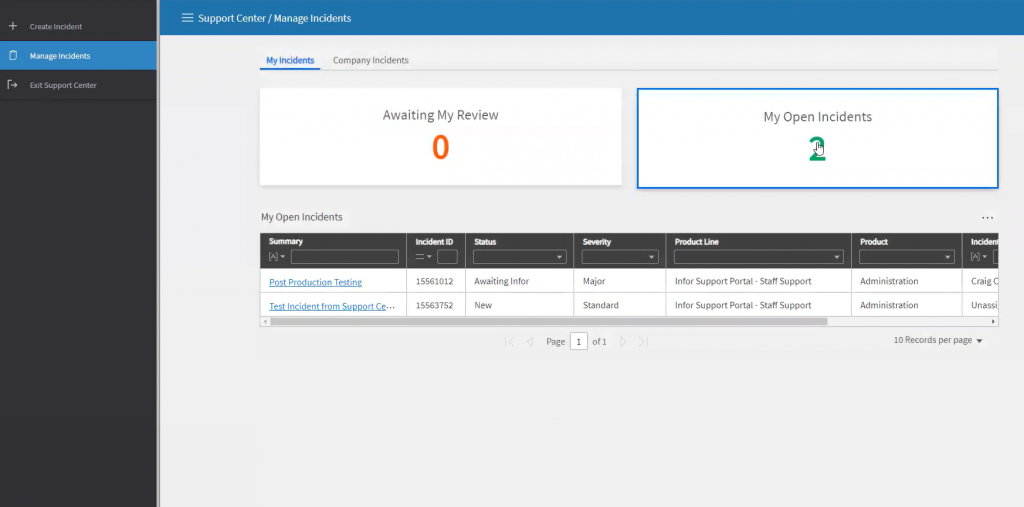
Task: Click the horizontal scrollbar under the table
Action: pyautogui.click(x=548, y=322)
